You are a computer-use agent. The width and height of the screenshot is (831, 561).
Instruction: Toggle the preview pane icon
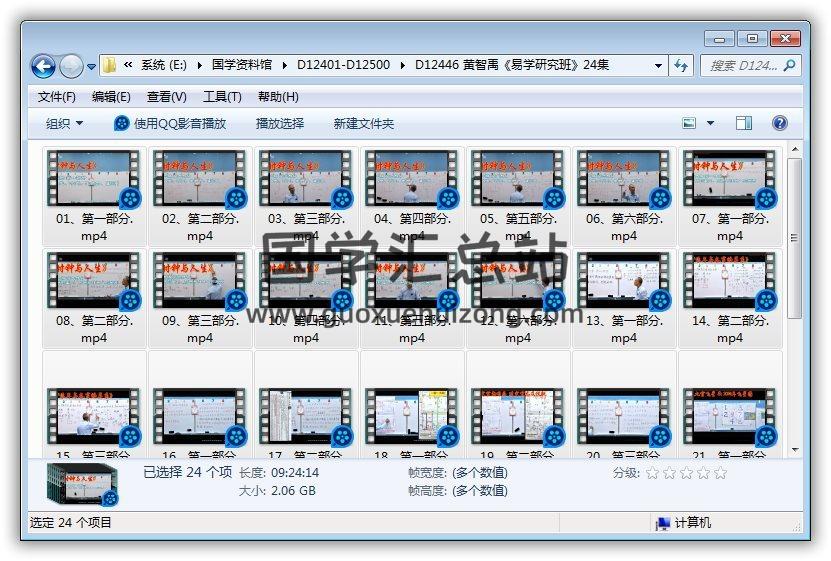744,123
